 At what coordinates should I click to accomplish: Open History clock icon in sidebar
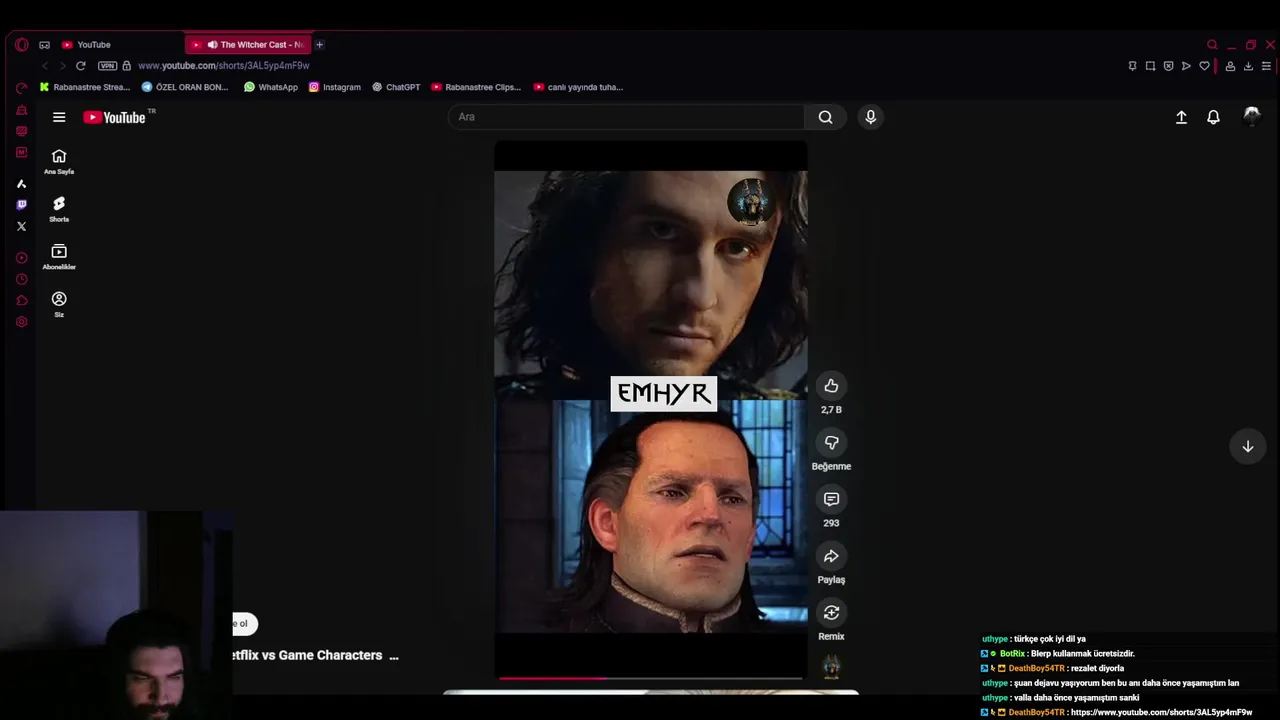[x=21, y=279]
